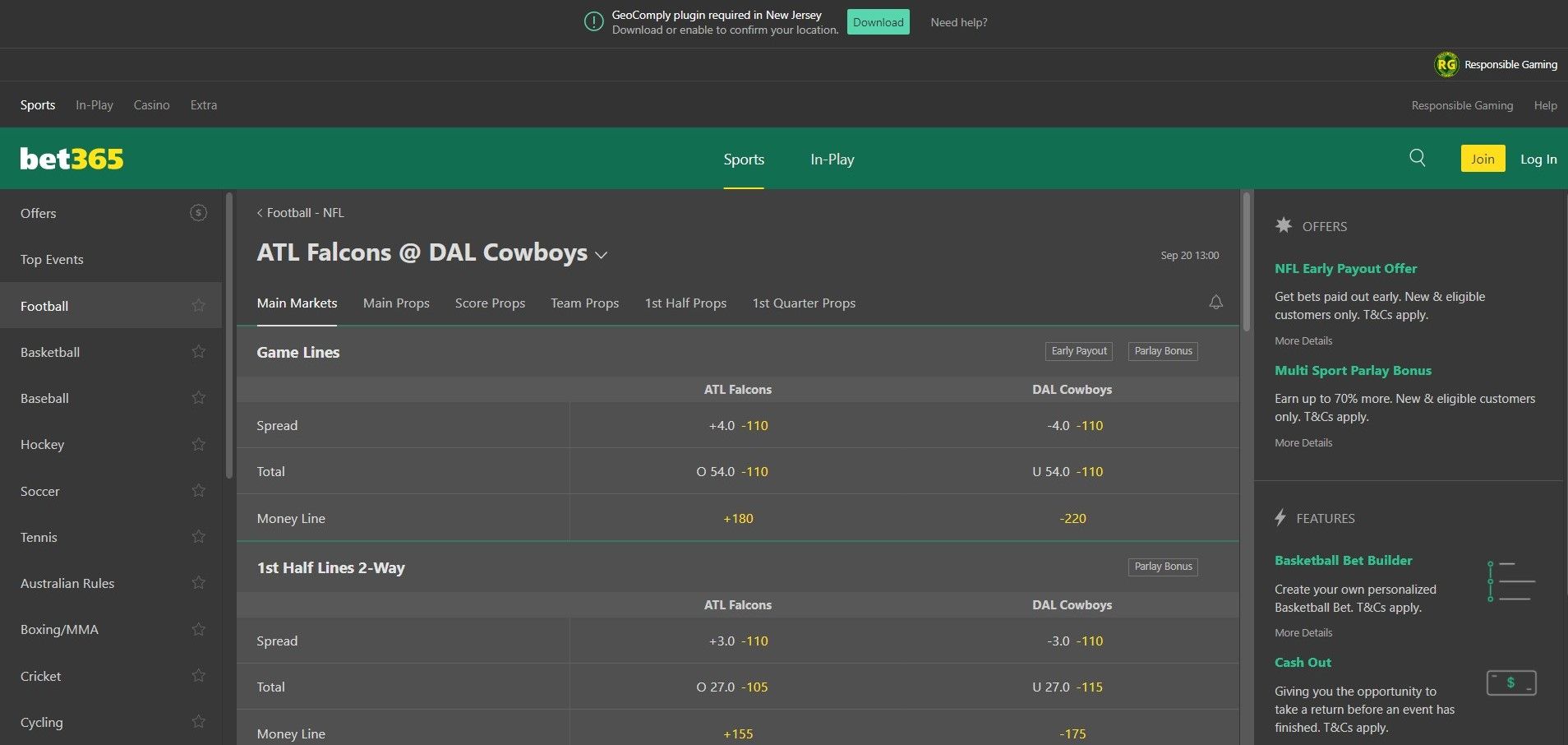Toggle favorite star for Baseball
1568x745 pixels.
198,397
